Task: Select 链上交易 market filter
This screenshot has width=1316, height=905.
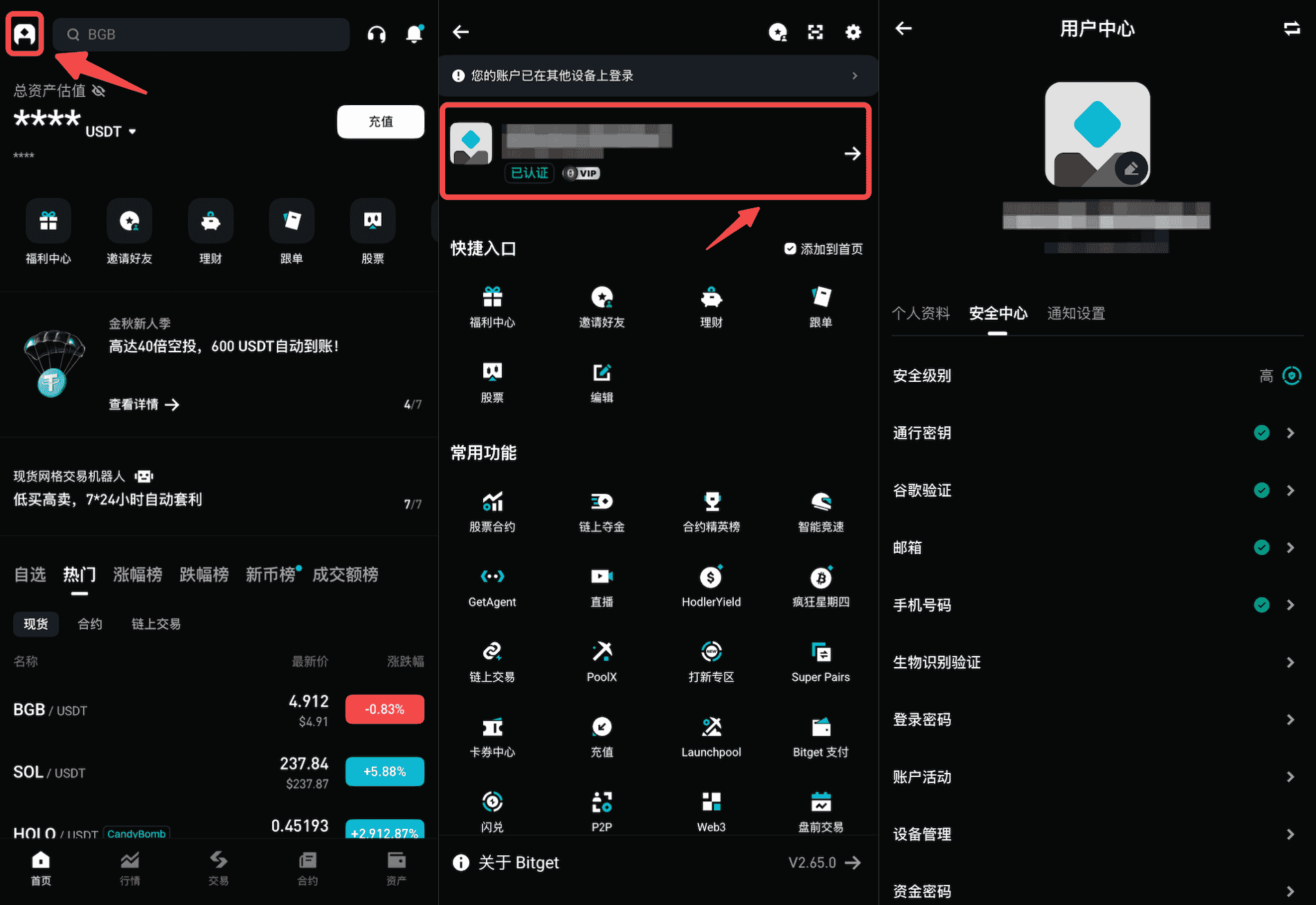Action: [156, 624]
